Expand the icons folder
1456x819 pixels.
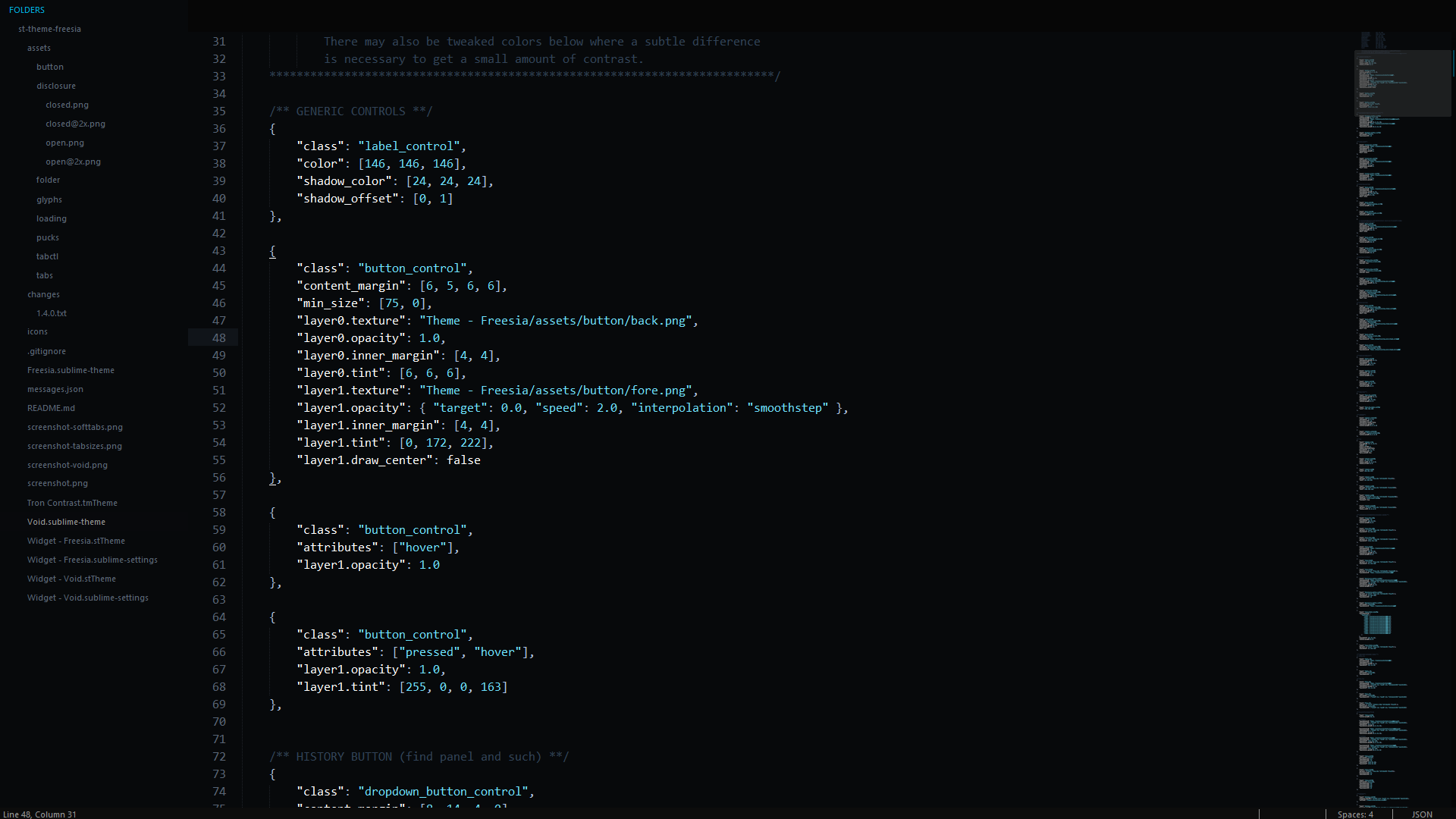[x=37, y=331]
